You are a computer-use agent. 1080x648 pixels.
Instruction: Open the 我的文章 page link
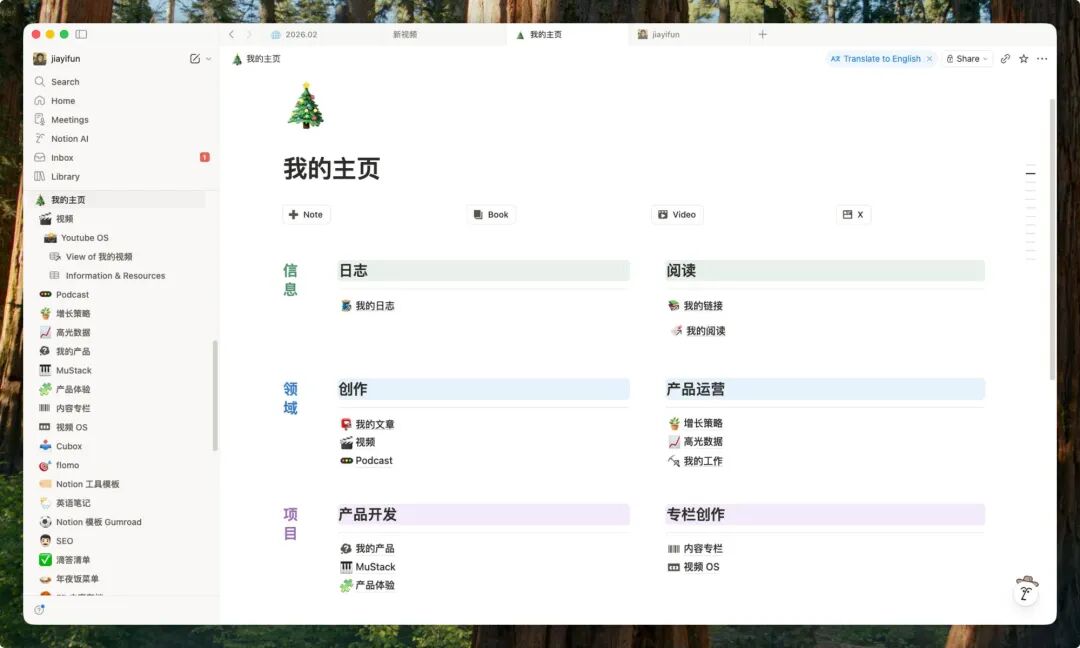[x=368, y=424]
